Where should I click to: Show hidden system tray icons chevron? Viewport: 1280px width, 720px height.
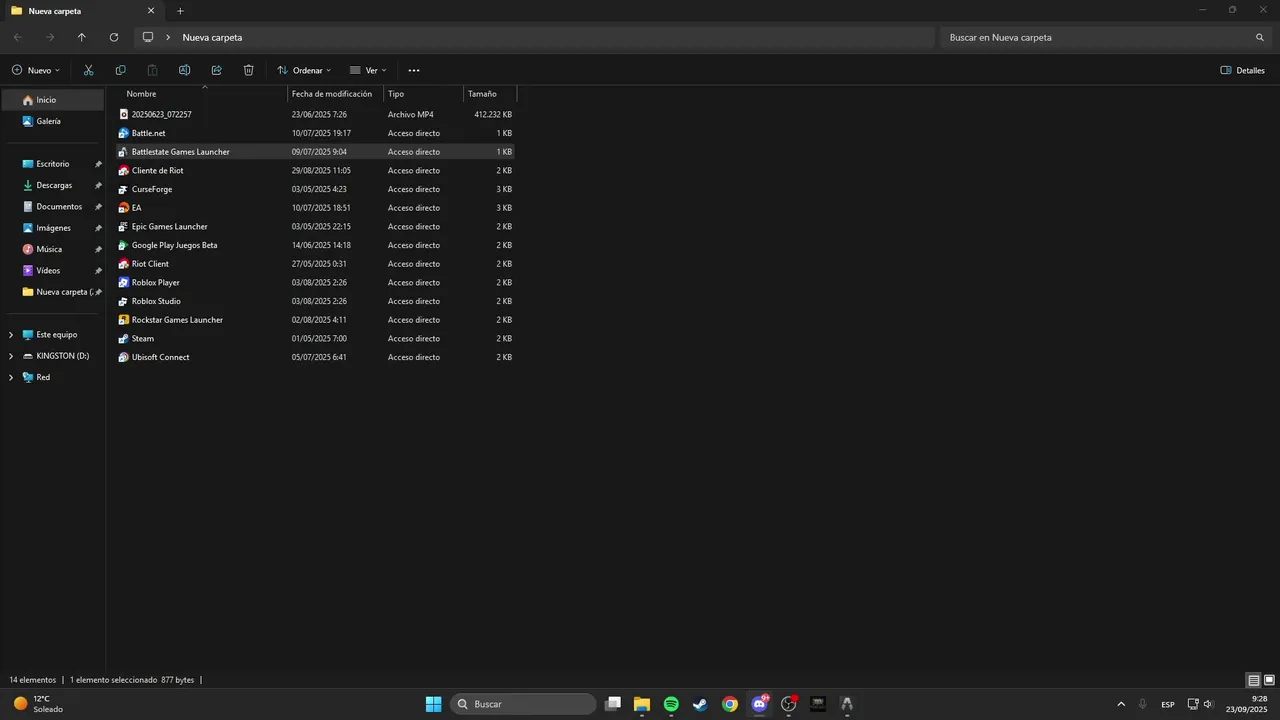point(1120,704)
